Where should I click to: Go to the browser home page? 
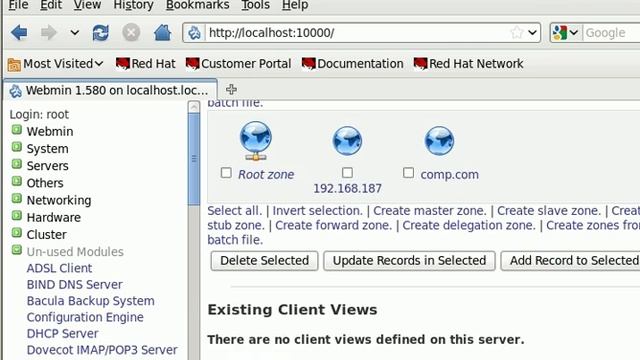click(162, 33)
